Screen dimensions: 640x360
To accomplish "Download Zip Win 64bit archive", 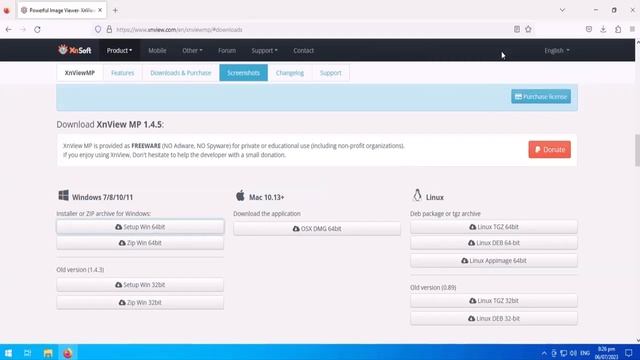I will pyautogui.click(x=140, y=243).
